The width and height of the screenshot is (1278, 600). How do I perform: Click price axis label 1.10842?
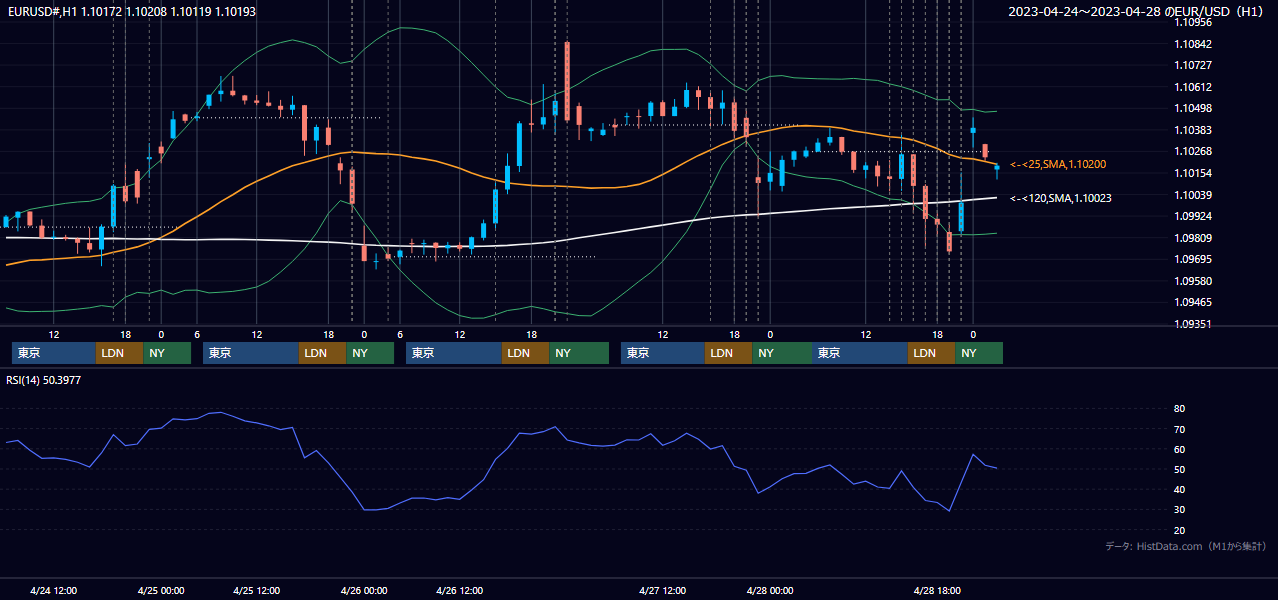pos(1193,44)
